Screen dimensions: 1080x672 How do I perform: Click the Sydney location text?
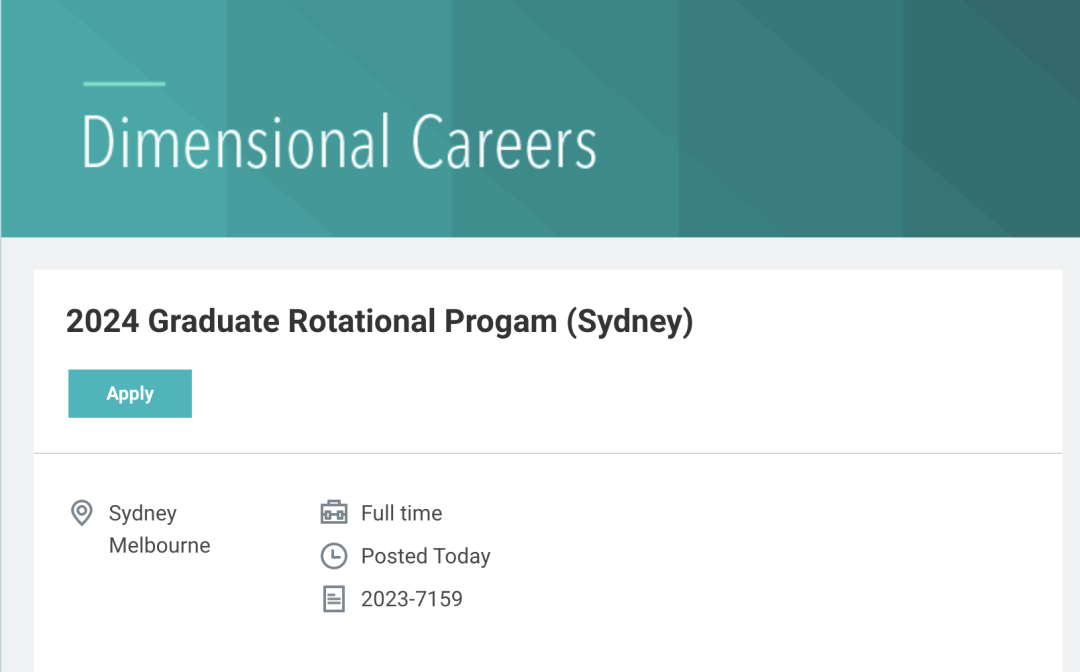tap(143, 513)
